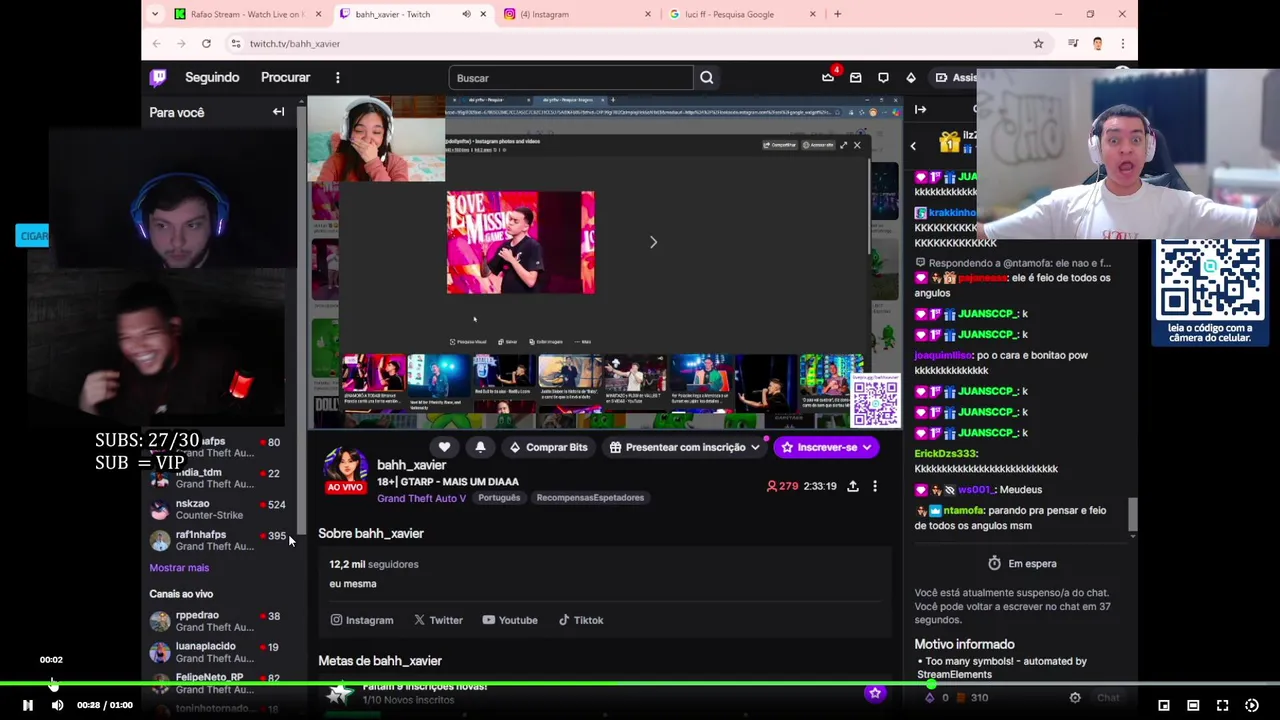Close the image viewer inside the stream
This screenshot has height=720, width=1280.
[x=857, y=145]
